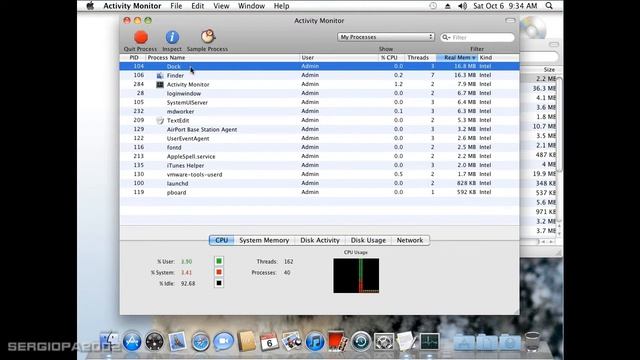Open the Help menu
The width and height of the screenshot is (640, 360).
[281, 6]
